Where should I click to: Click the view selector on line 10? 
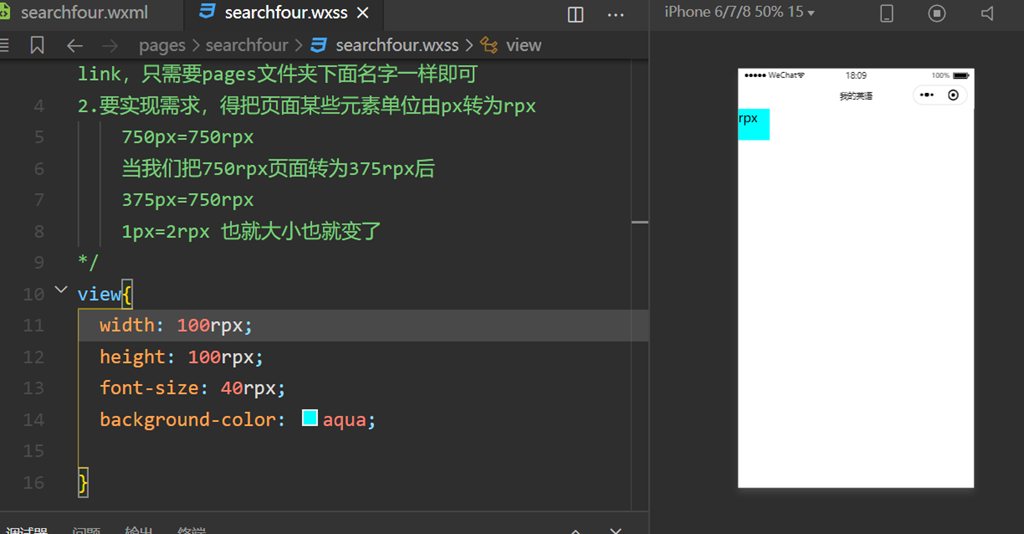(99, 294)
